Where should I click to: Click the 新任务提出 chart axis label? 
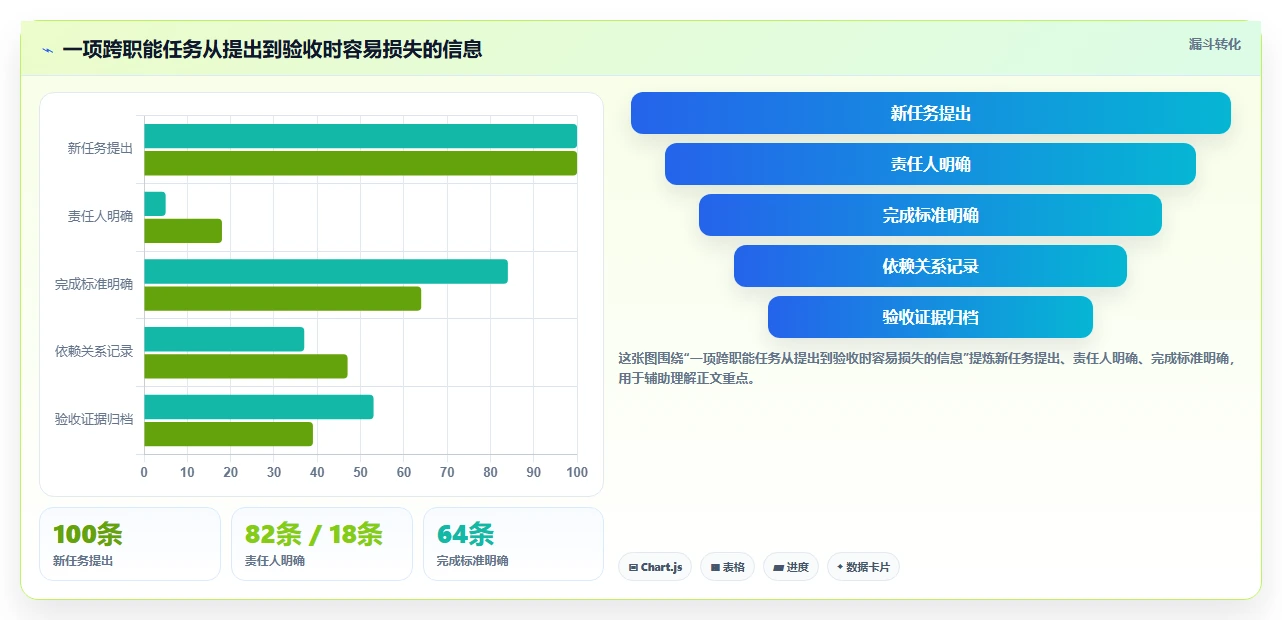point(100,149)
